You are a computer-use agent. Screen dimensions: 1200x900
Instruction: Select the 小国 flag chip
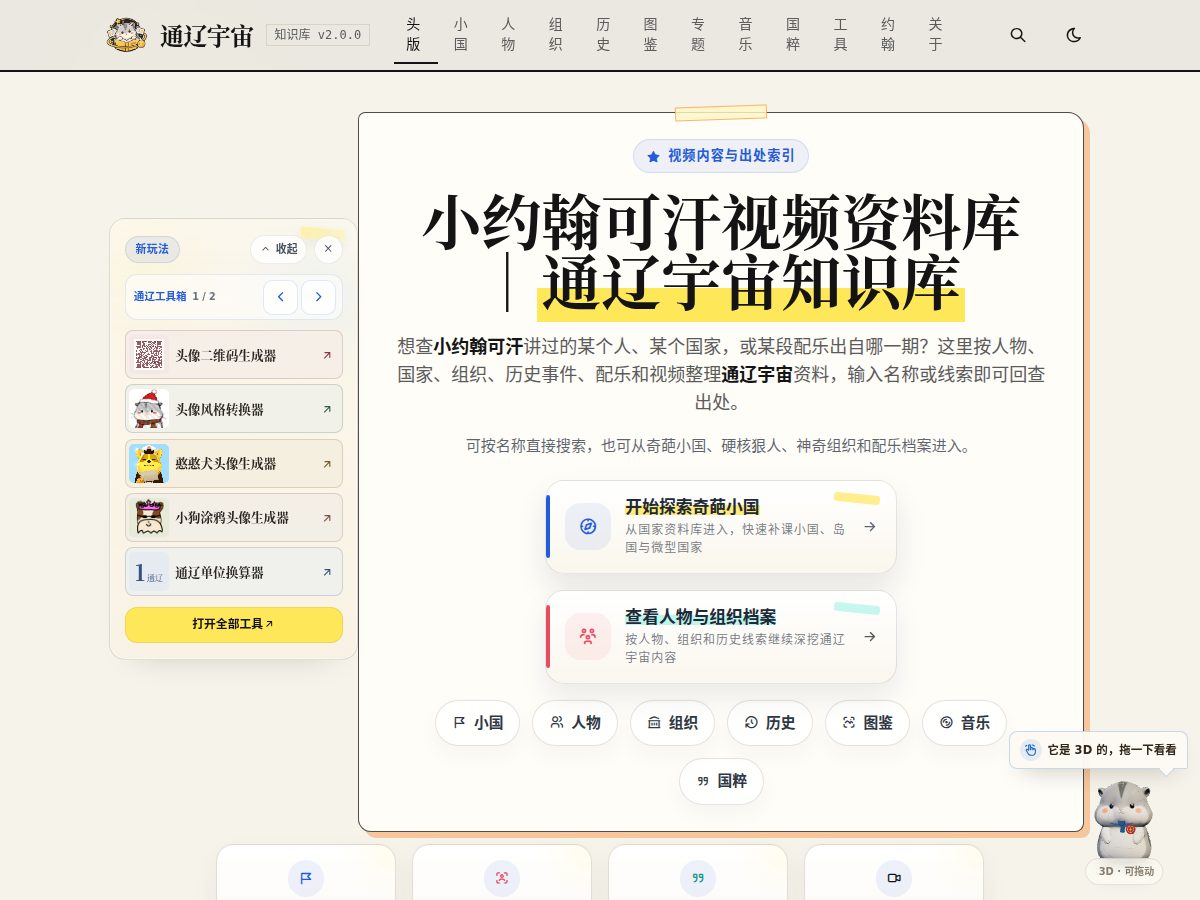point(478,723)
